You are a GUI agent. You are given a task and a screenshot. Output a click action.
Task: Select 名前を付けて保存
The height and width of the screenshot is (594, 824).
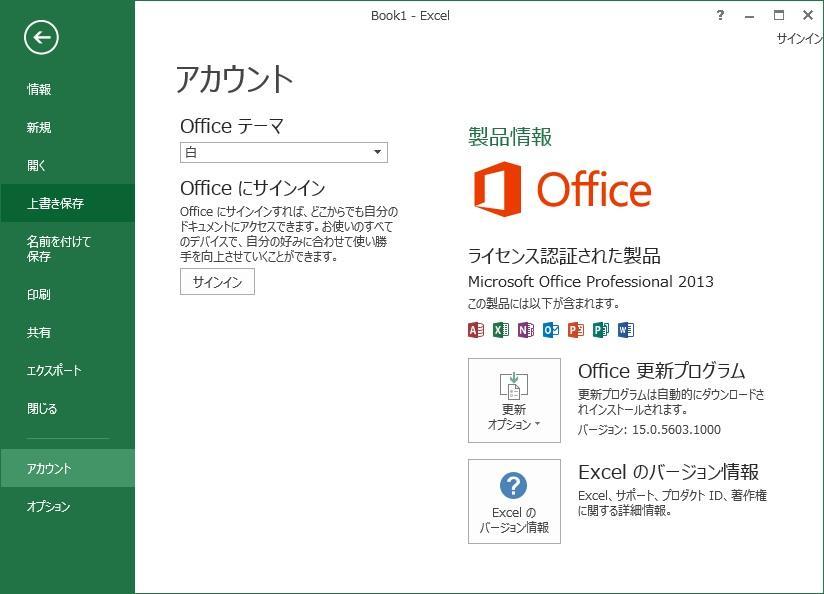[x=68, y=249]
